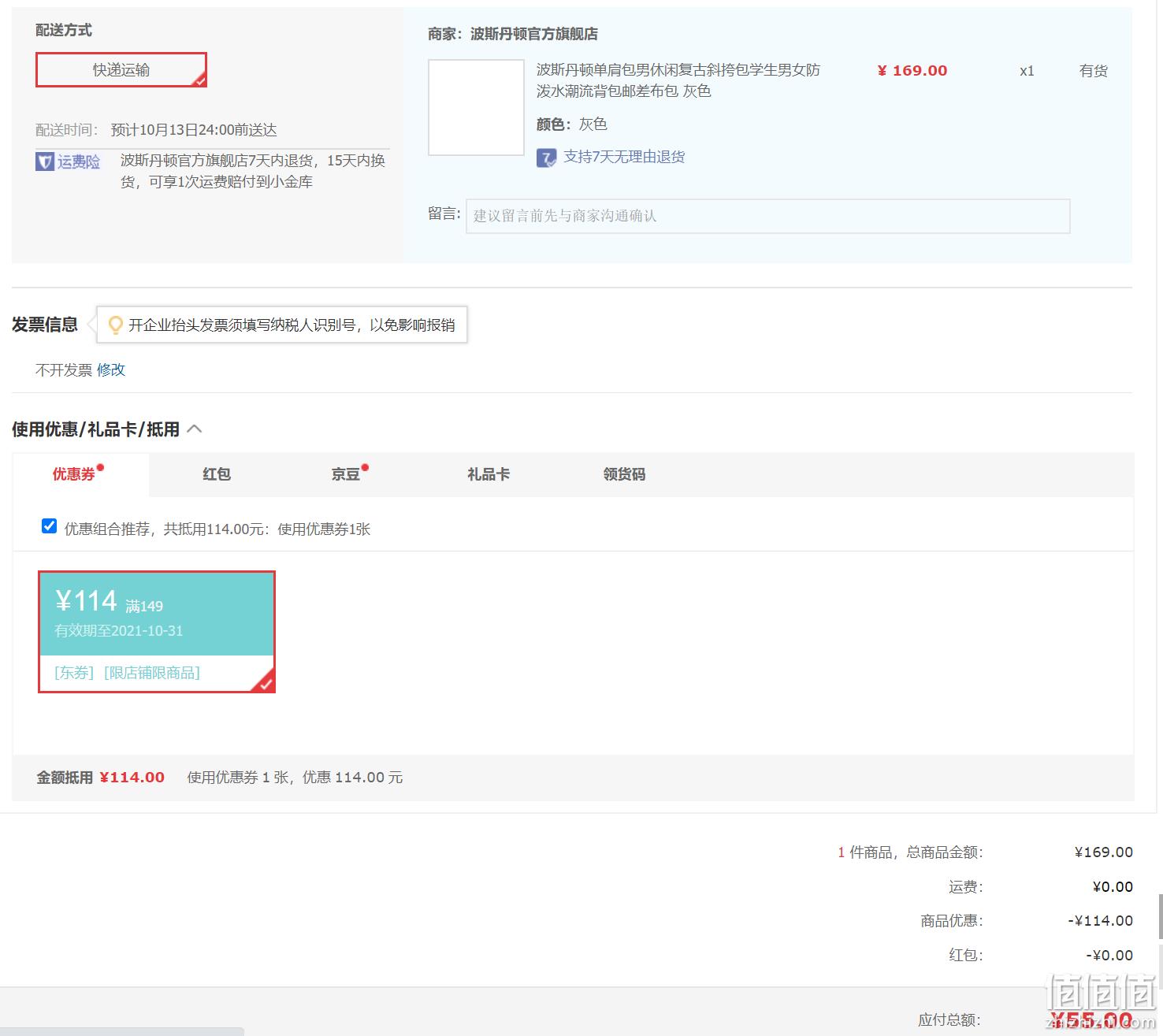Switch to the 红包 tab
The height and width of the screenshot is (1036, 1163).
[217, 474]
